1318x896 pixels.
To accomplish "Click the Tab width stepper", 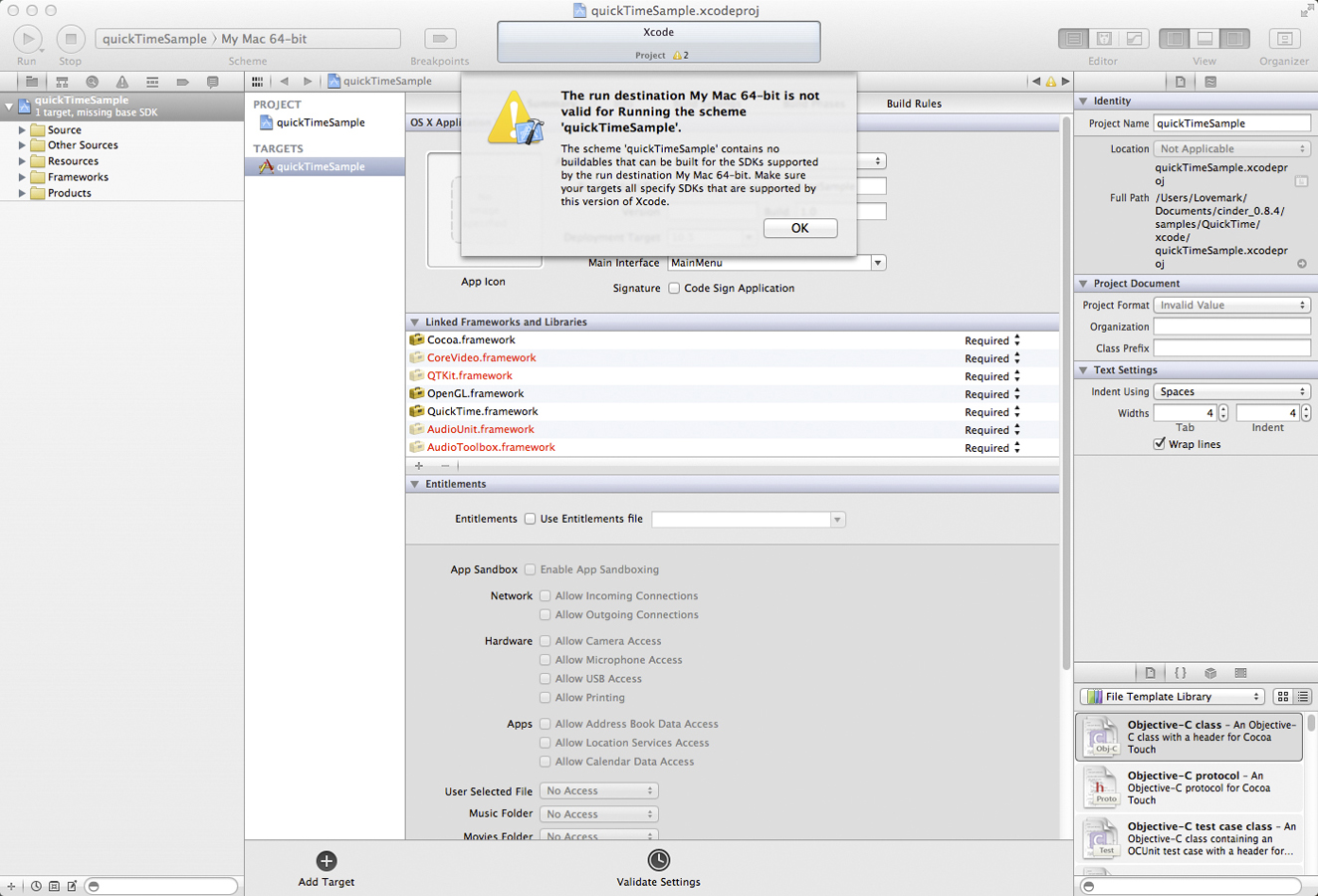I will point(1223,413).
